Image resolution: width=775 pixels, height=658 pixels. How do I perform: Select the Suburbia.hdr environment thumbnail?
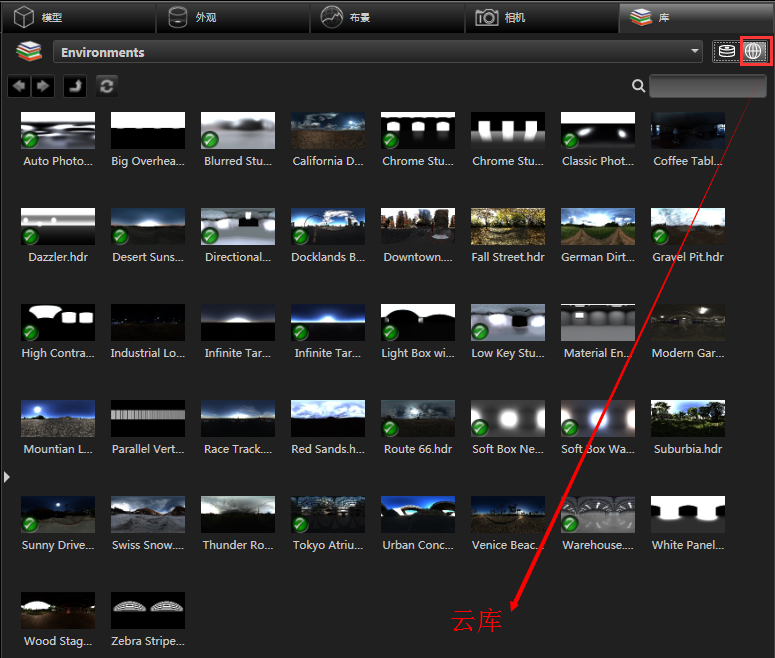click(687, 419)
